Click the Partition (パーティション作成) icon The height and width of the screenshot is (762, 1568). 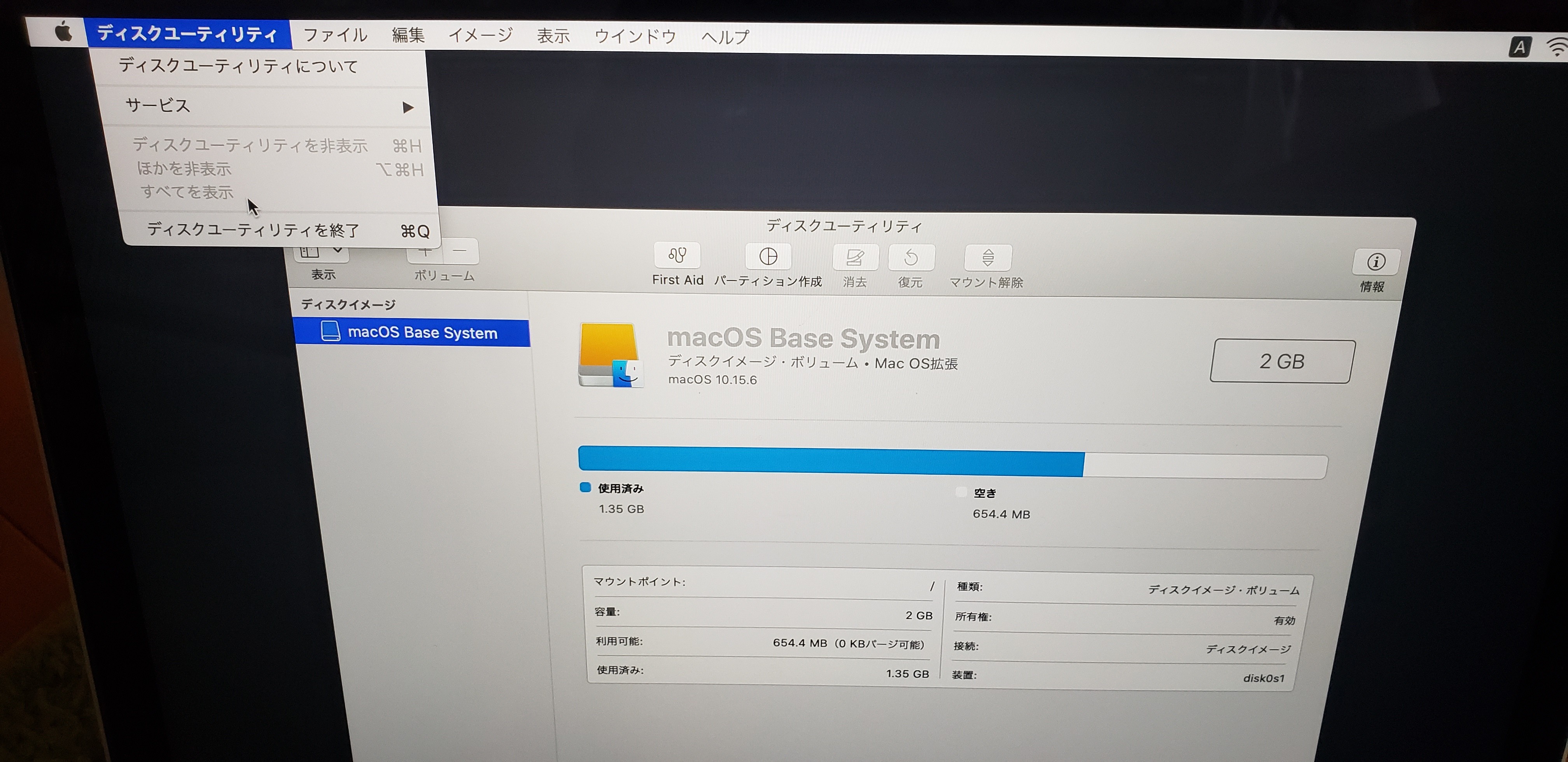768,256
